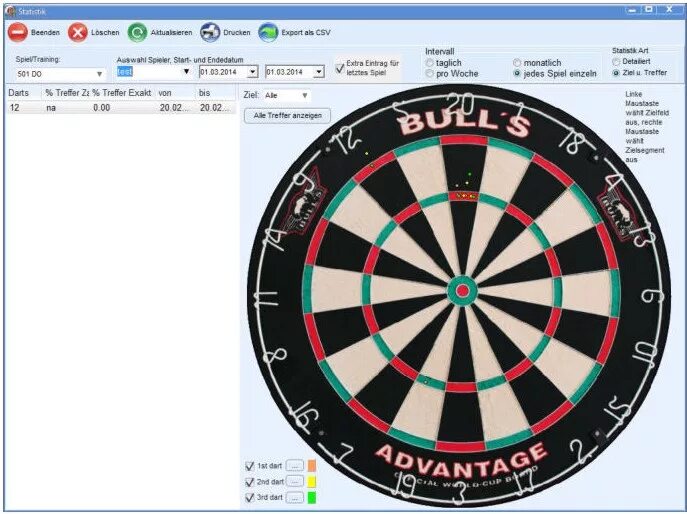This screenshot has width=687, height=514.
Task: Uncheck the 2nd dart checkbox
Action: click(x=250, y=482)
